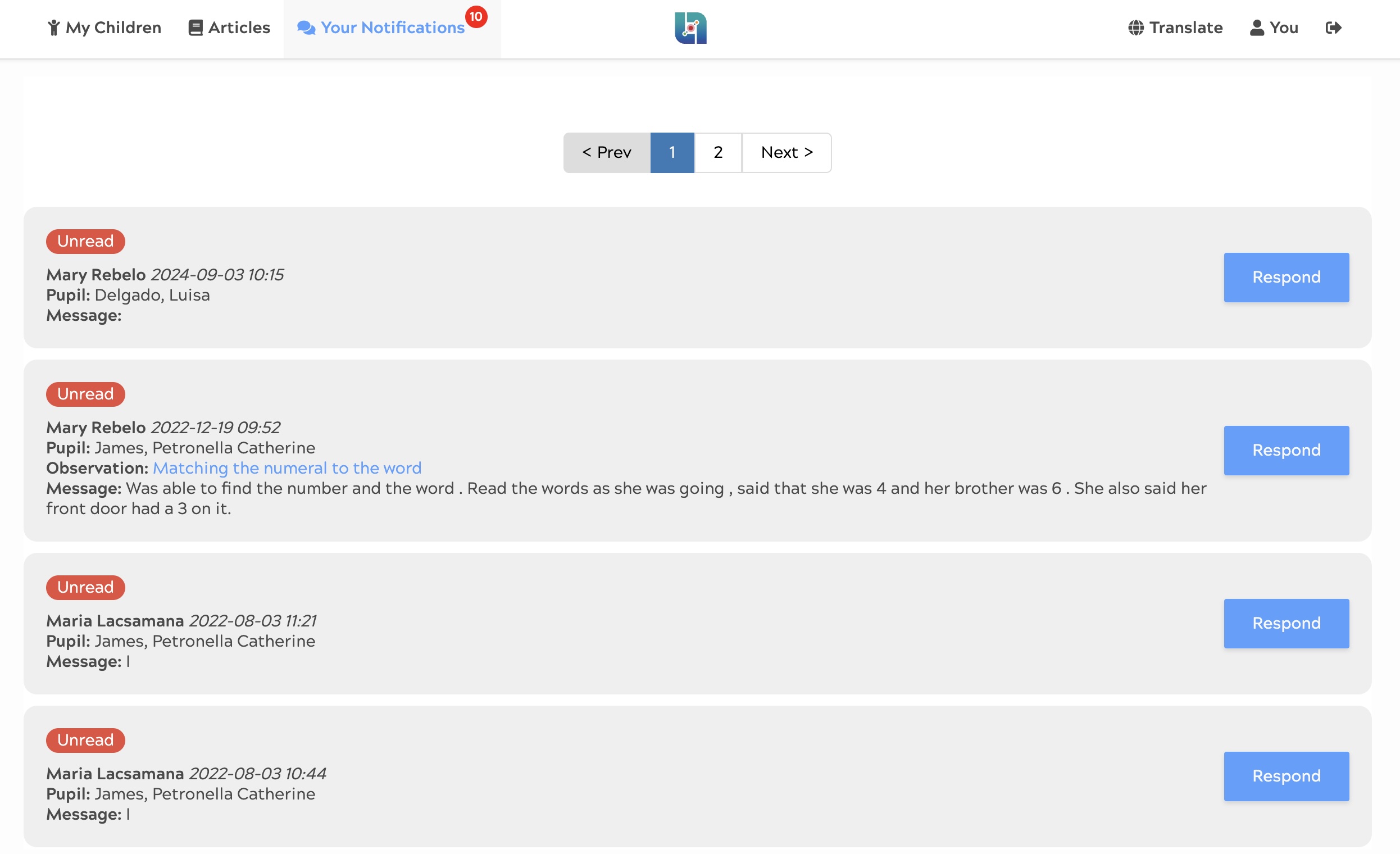Respond to Mary Rebelo's 2024-09-03 message

[1286, 278]
